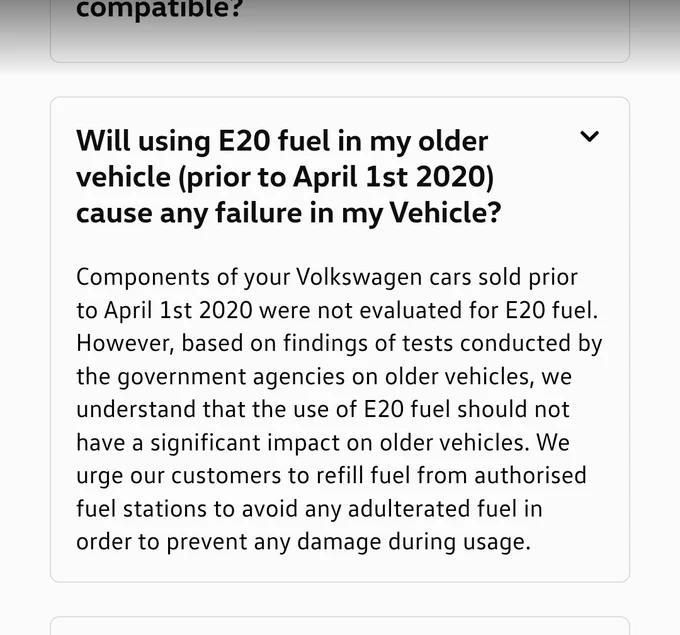
Task: Click 'April 1st 2020' in the question heading
Action: point(393,177)
